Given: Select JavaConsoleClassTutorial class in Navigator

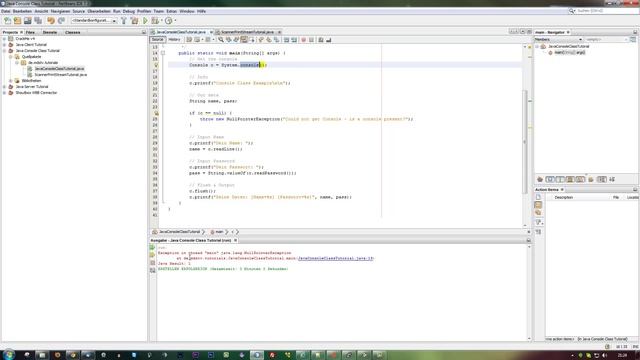Looking at the screenshot, I should tap(568, 47).
